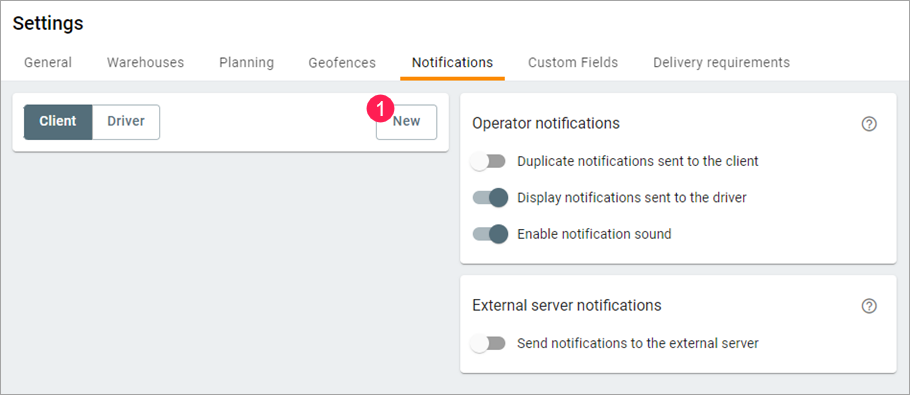Open help for External server notifications
Image resolution: width=910 pixels, height=395 pixels.
tap(869, 306)
